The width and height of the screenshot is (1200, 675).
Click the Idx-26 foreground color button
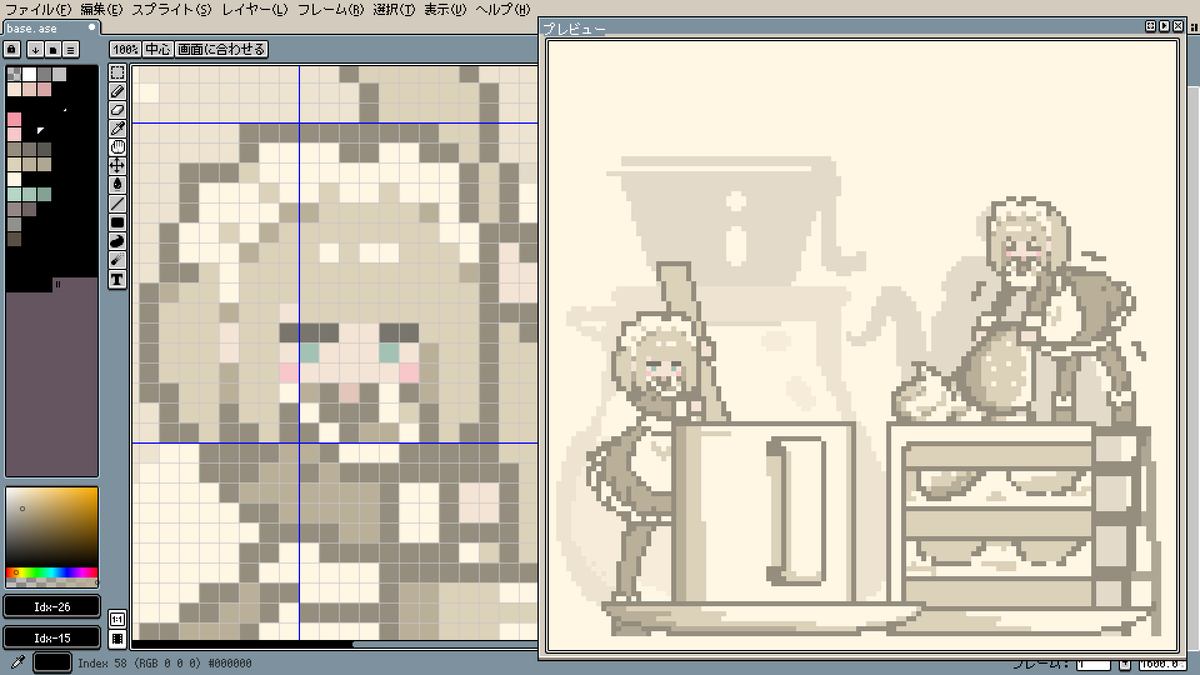52,606
